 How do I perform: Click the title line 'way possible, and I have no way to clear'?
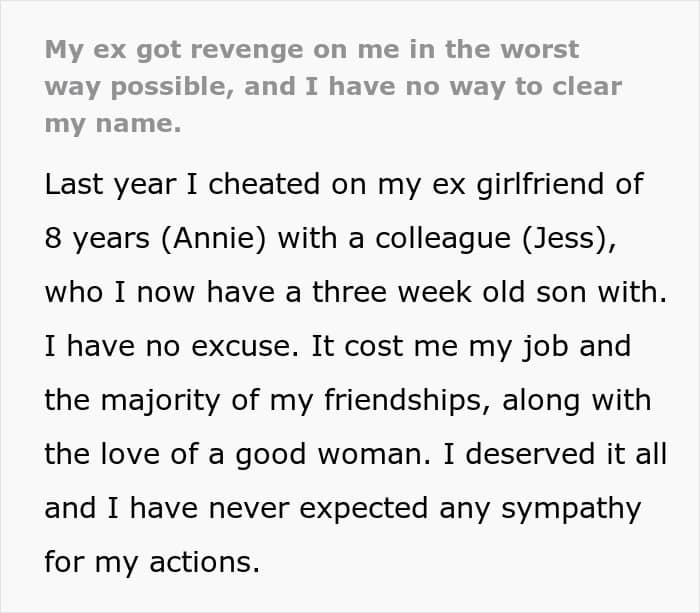tap(333, 87)
